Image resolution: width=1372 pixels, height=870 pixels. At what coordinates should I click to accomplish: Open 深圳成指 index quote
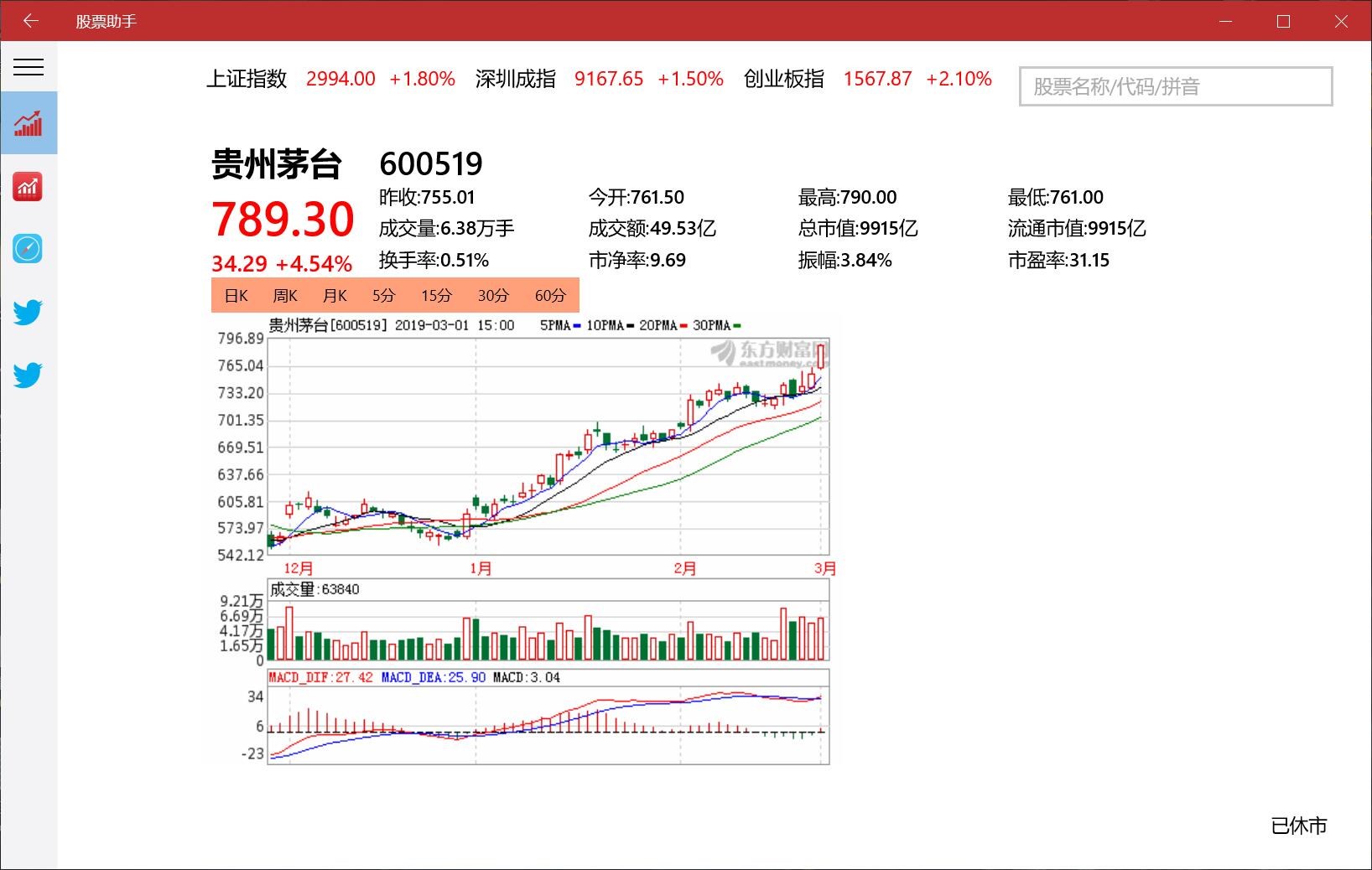pos(515,78)
